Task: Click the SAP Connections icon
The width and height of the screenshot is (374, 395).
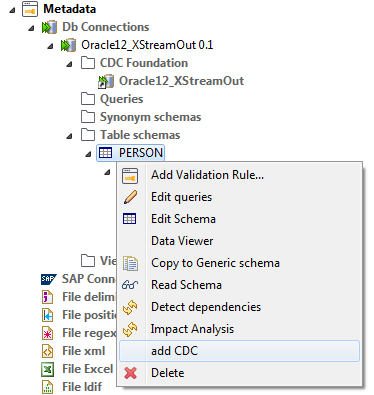Action: click(x=49, y=279)
